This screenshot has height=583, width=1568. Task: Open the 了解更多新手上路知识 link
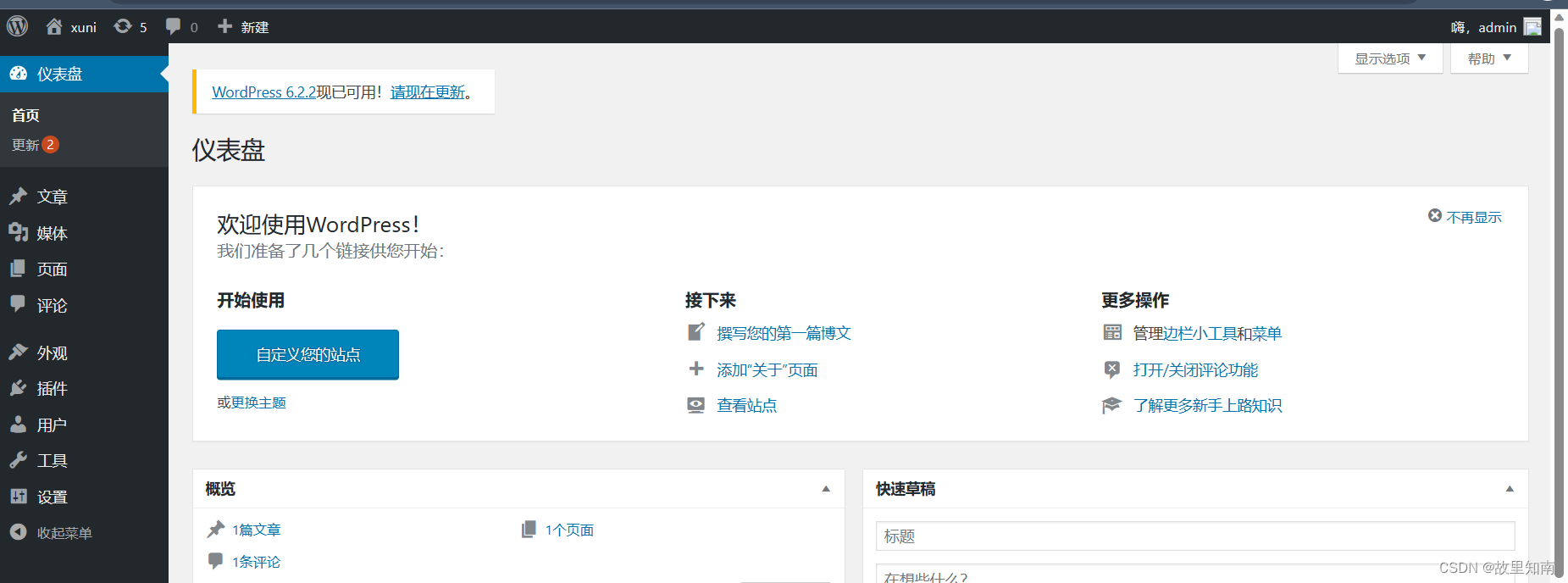[x=1207, y=405]
